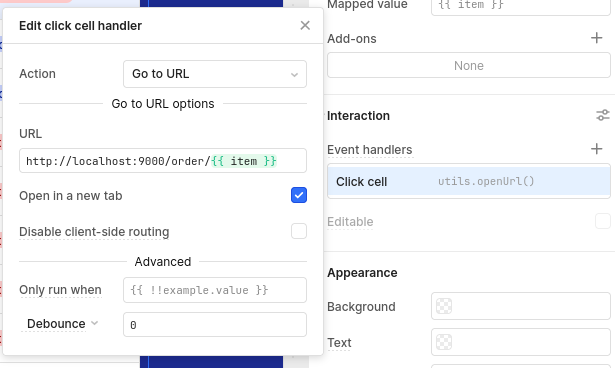Image resolution: width=615 pixels, height=368 pixels.
Task: Click the Event handlers label
Action: pyautogui.click(x=369, y=149)
